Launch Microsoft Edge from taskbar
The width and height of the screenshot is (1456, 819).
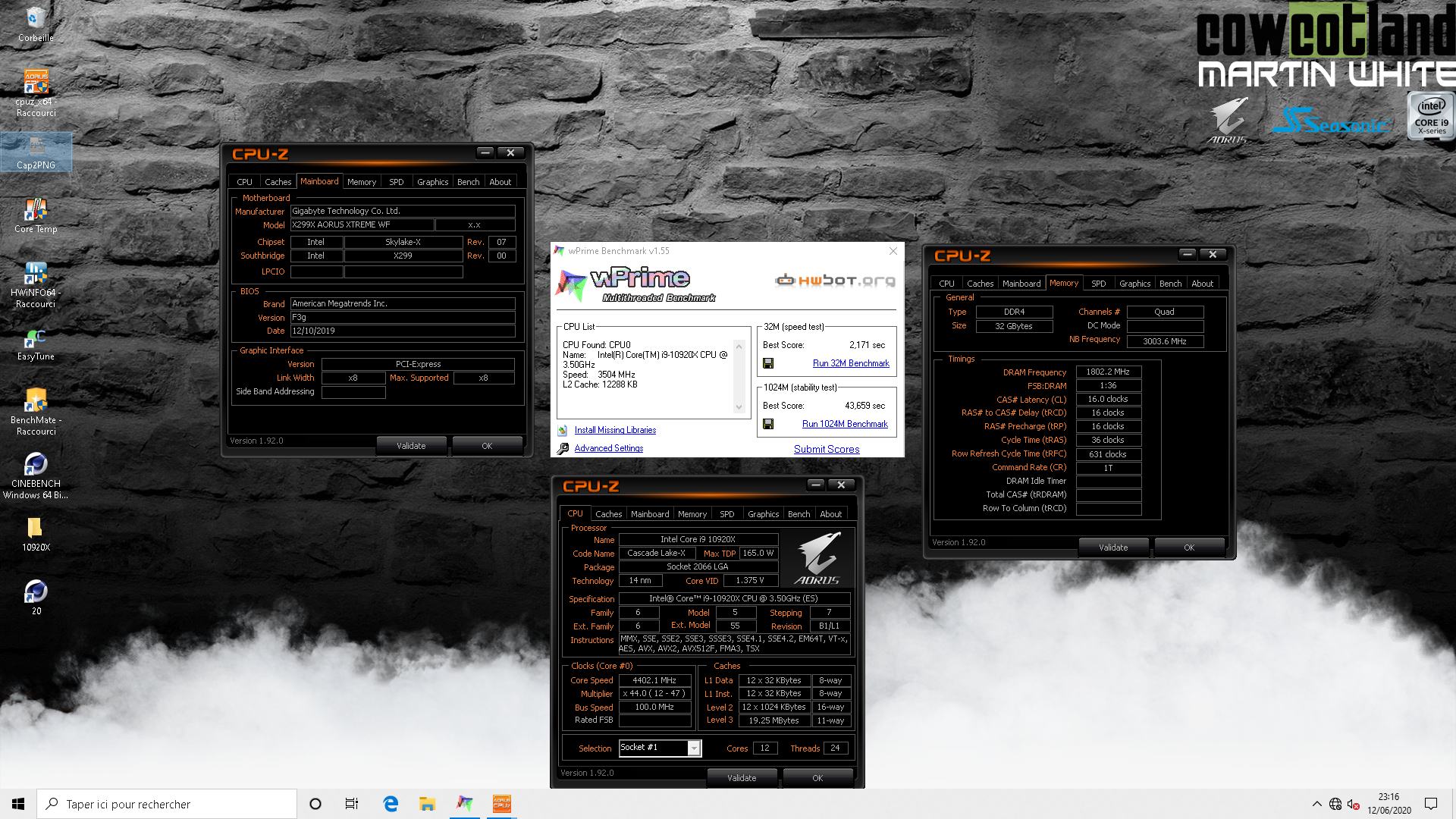click(x=391, y=804)
